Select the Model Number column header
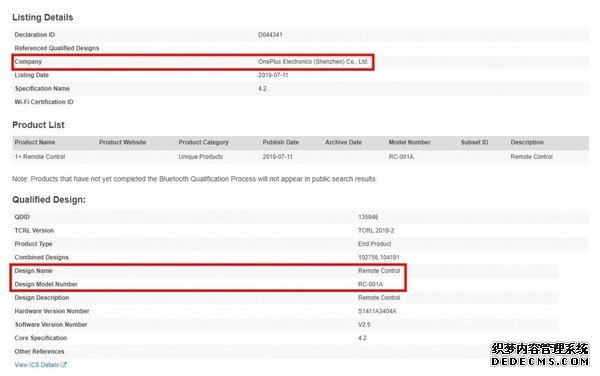This screenshot has height=376, width=600. point(409,142)
